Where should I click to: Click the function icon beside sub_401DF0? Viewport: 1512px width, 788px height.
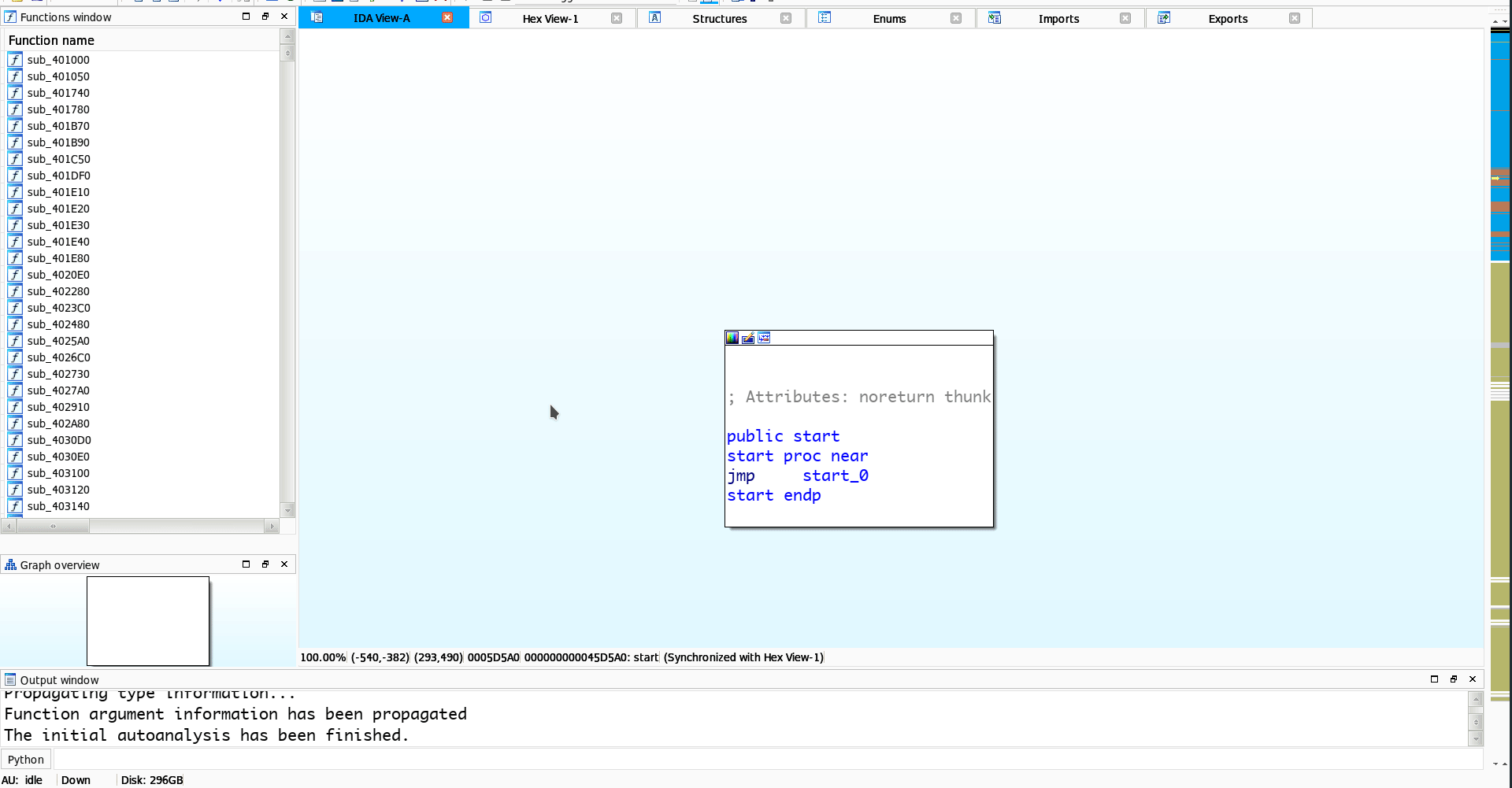click(x=15, y=176)
